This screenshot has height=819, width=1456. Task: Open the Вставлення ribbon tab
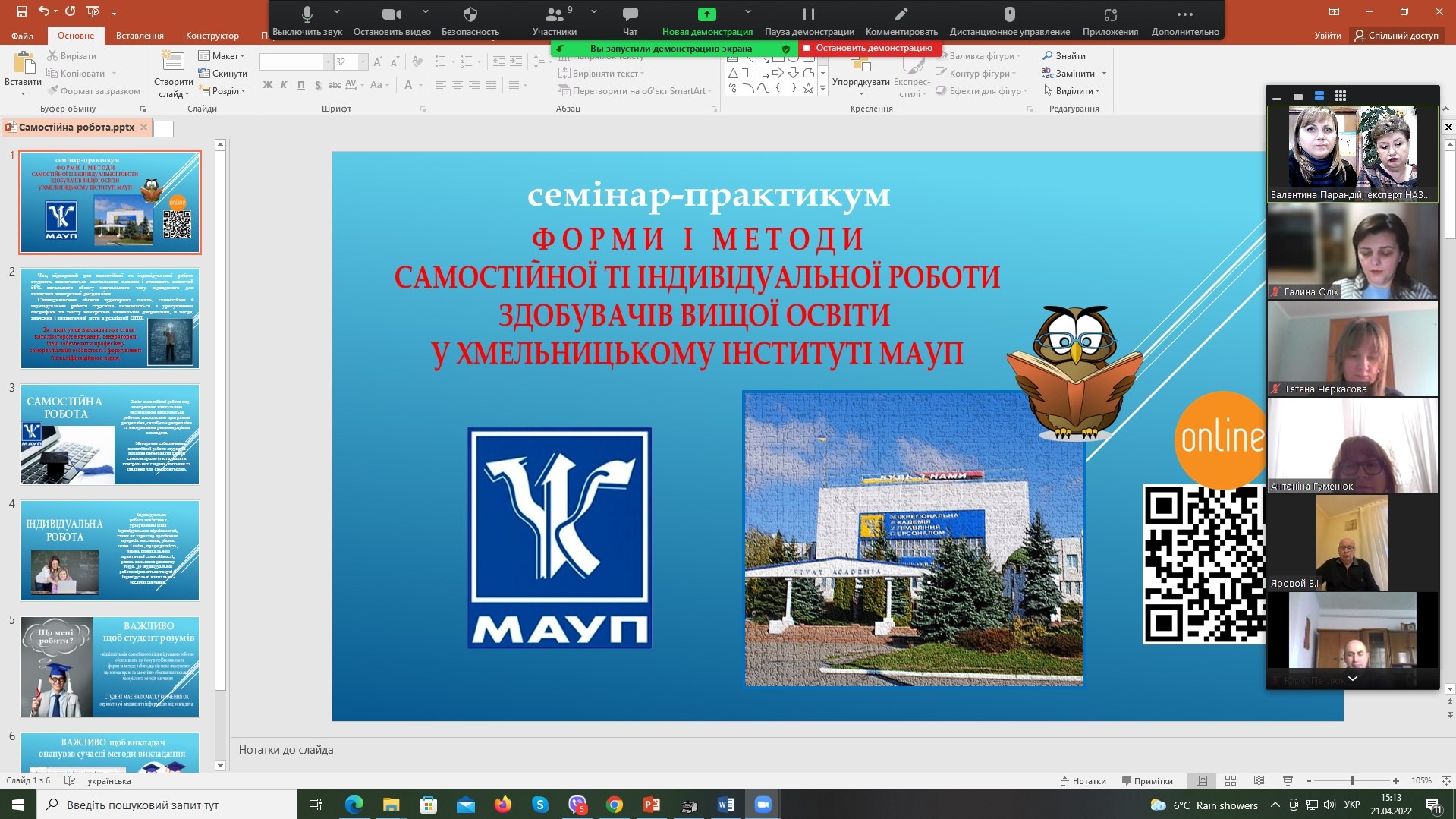[x=140, y=36]
